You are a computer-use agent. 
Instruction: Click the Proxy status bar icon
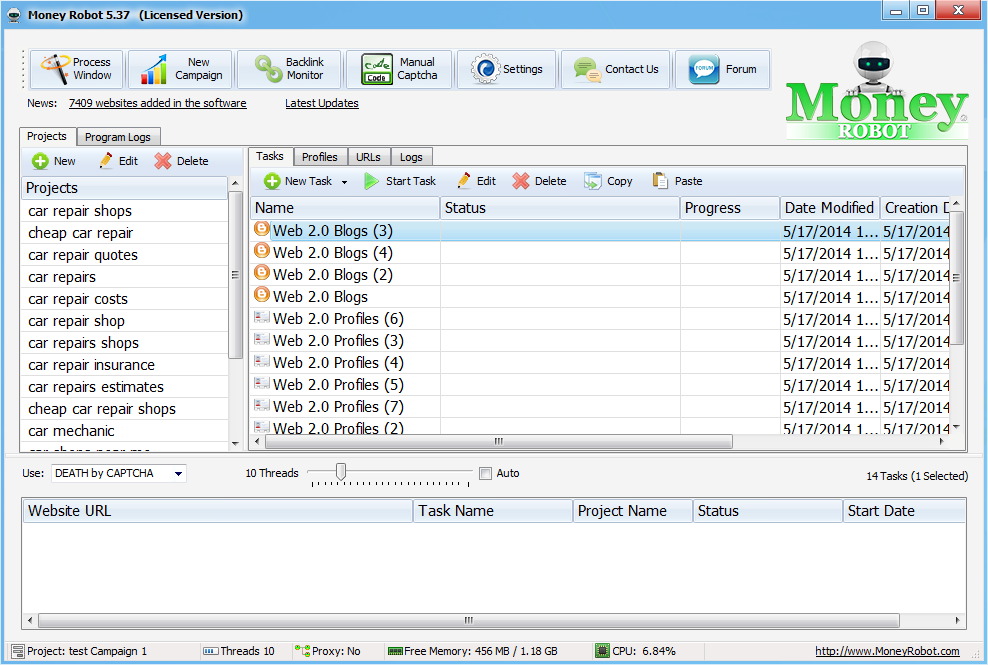tap(302, 651)
